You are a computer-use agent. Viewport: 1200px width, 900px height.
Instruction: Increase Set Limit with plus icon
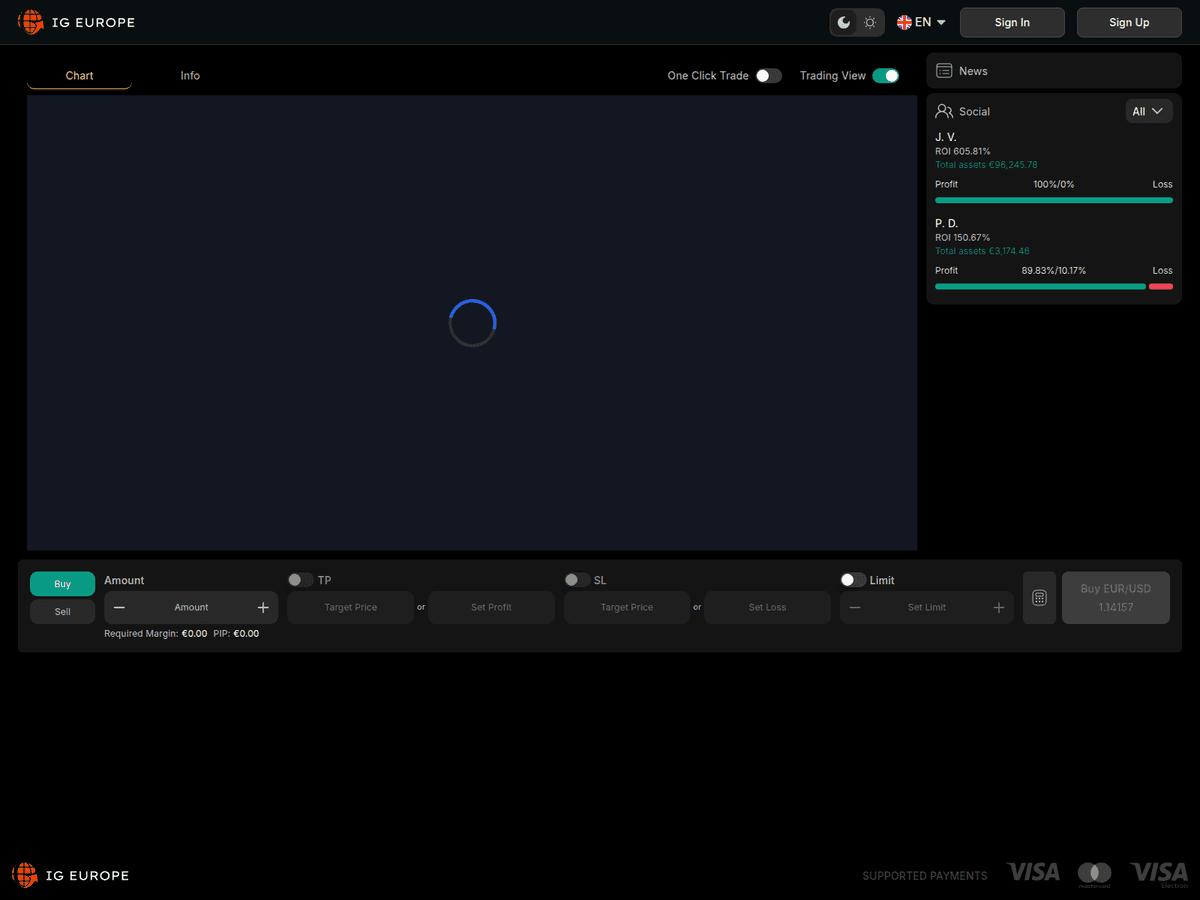tap(998, 607)
